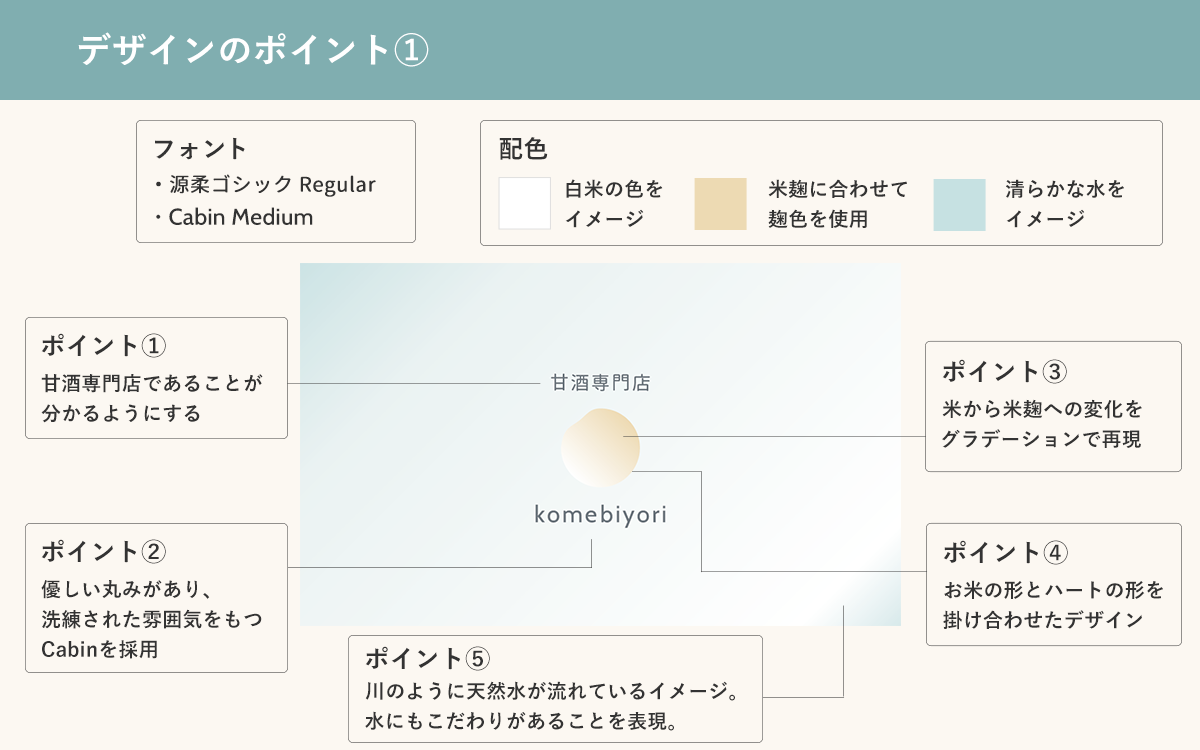Select the ポイント② Cabin callout box
Image resolution: width=1200 pixels, height=750 pixels.
156,598
